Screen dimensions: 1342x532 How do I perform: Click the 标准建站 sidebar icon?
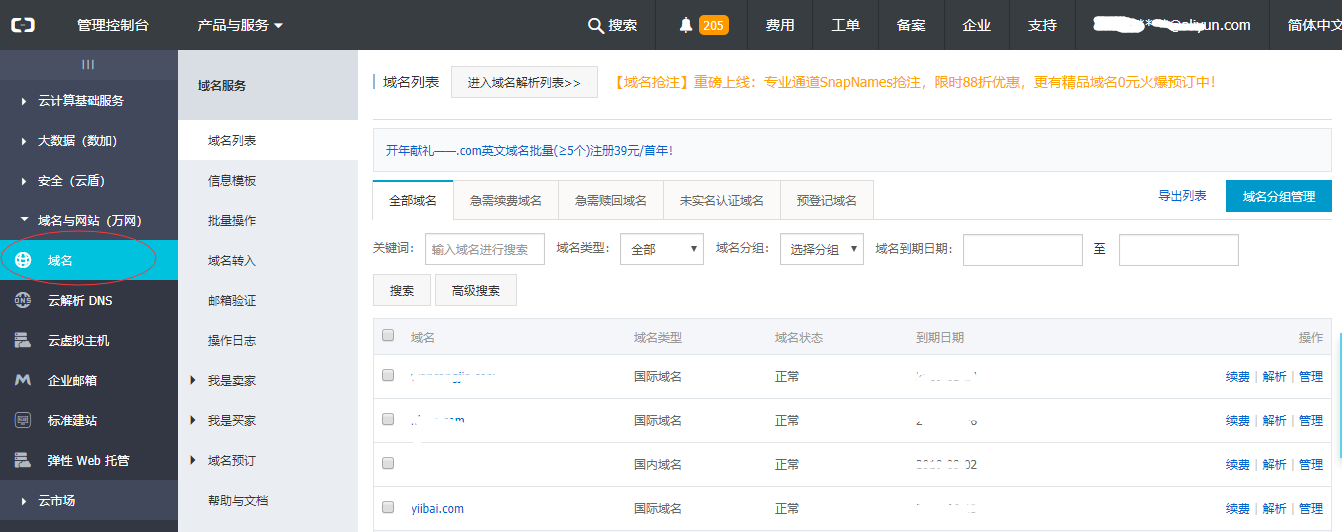23,420
